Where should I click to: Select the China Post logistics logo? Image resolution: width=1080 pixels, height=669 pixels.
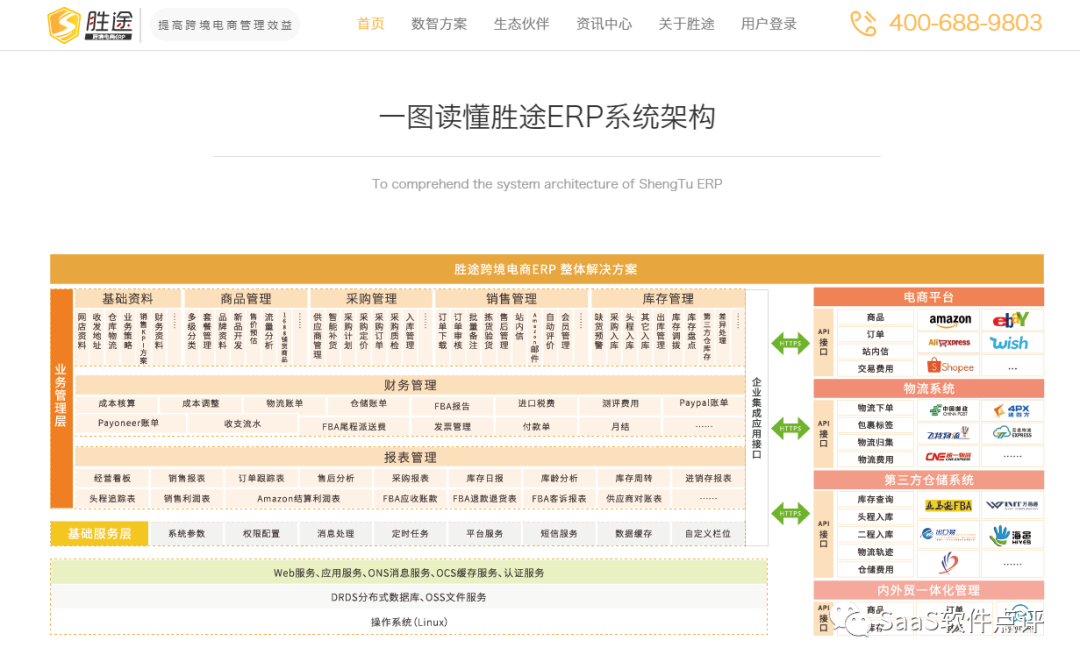coord(950,410)
